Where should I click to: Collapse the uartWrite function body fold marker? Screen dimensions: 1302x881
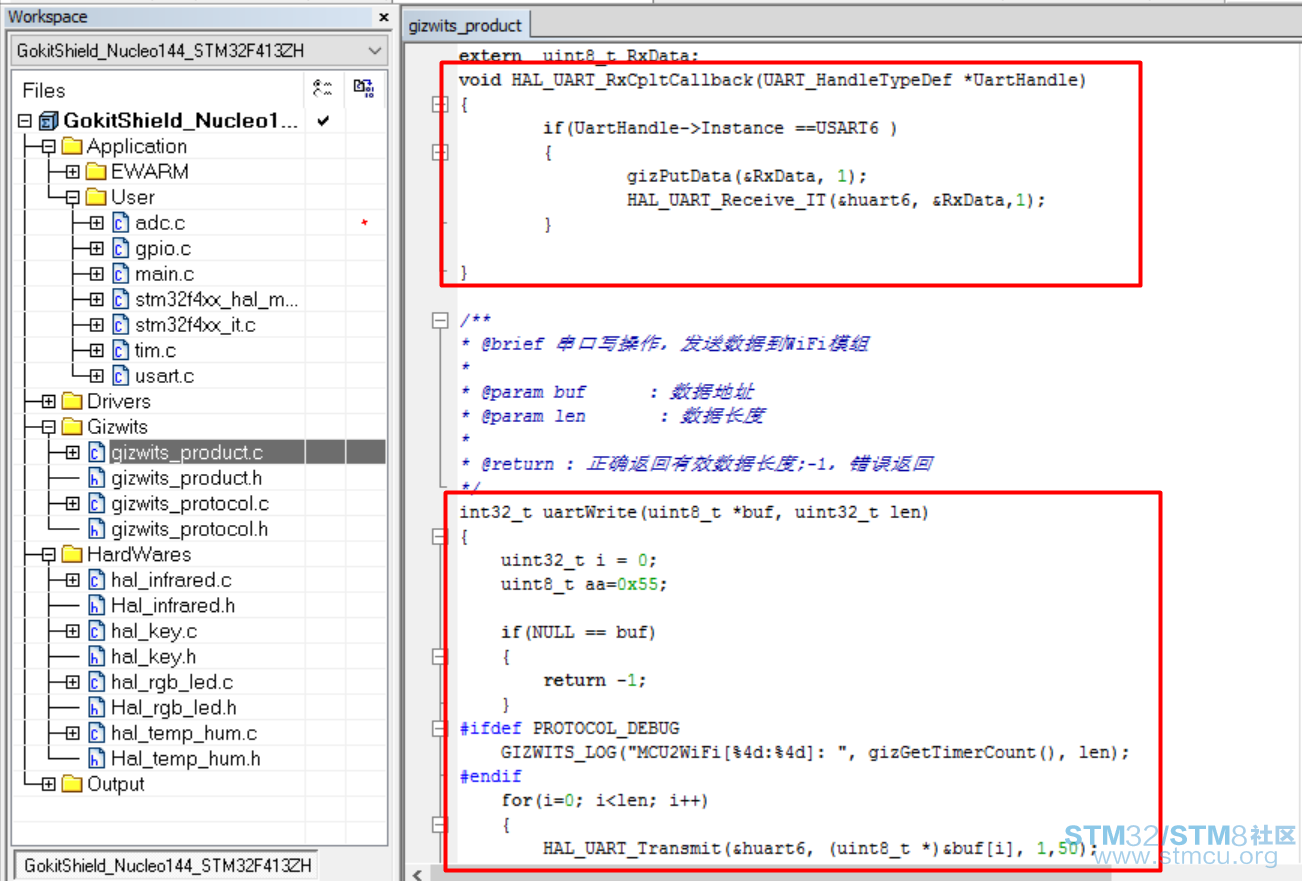(x=439, y=537)
